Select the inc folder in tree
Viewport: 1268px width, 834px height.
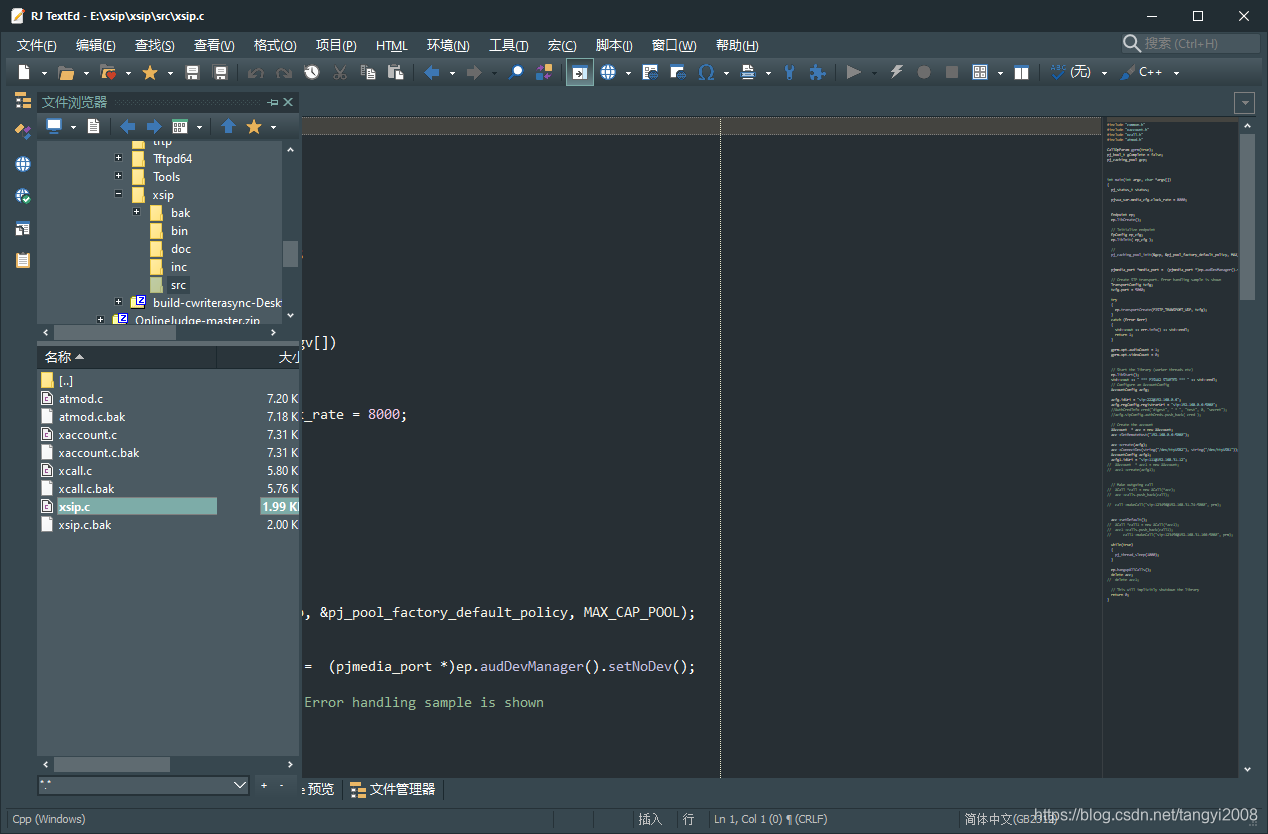179,267
